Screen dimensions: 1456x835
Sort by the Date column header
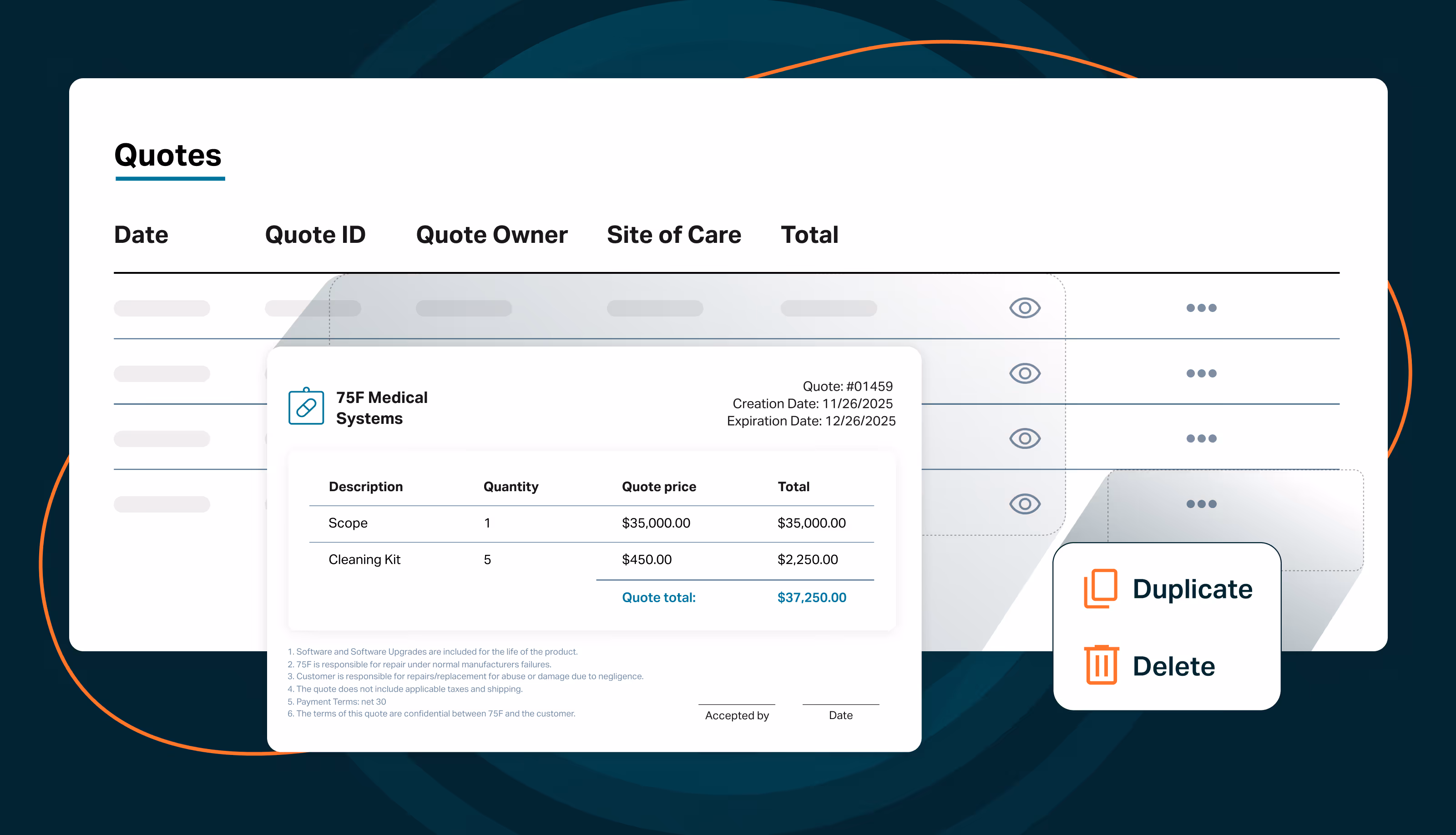tap(141, 235)
